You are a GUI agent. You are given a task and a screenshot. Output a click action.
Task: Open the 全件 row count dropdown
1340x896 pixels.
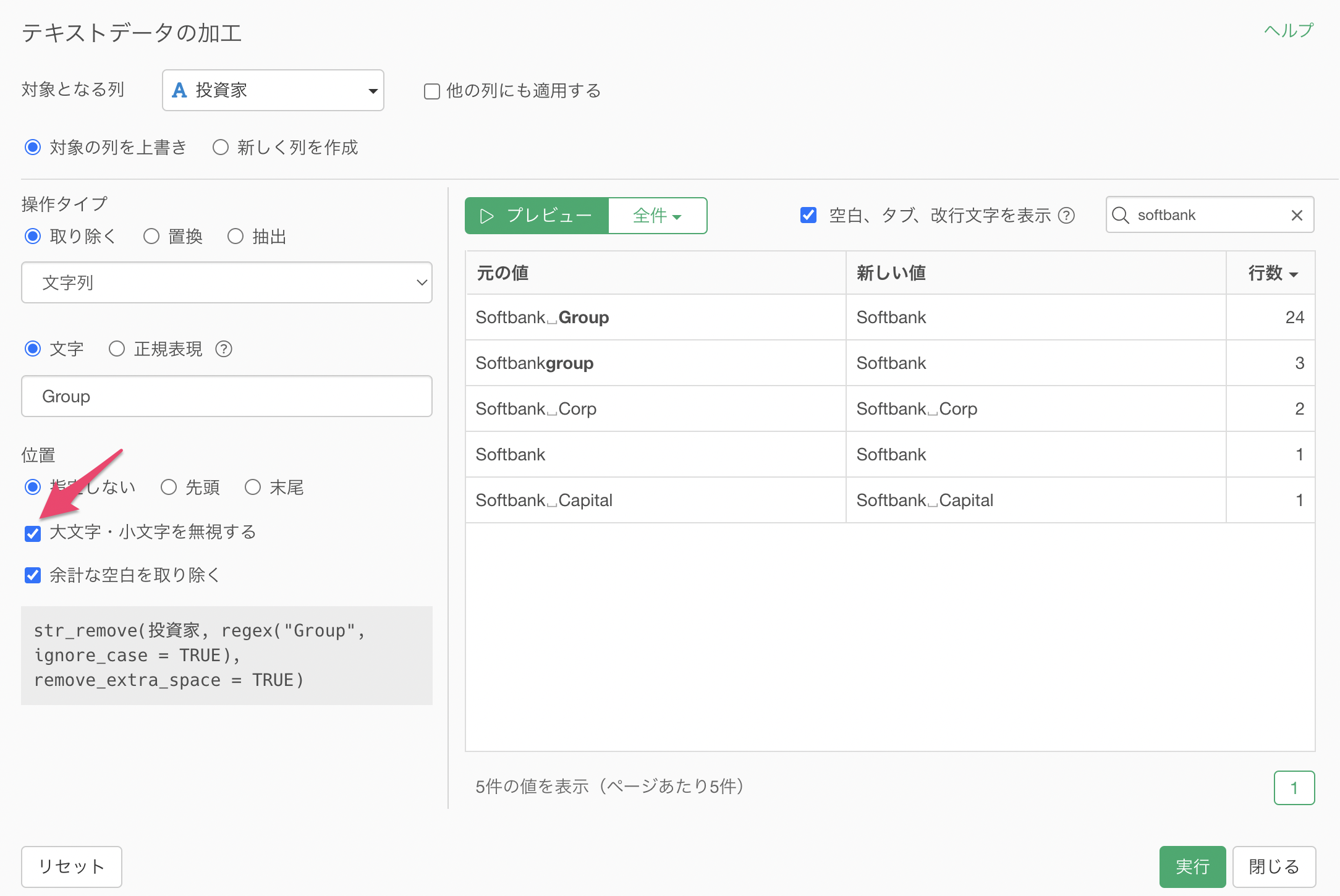pyautogui.click(x=658, y=216)
